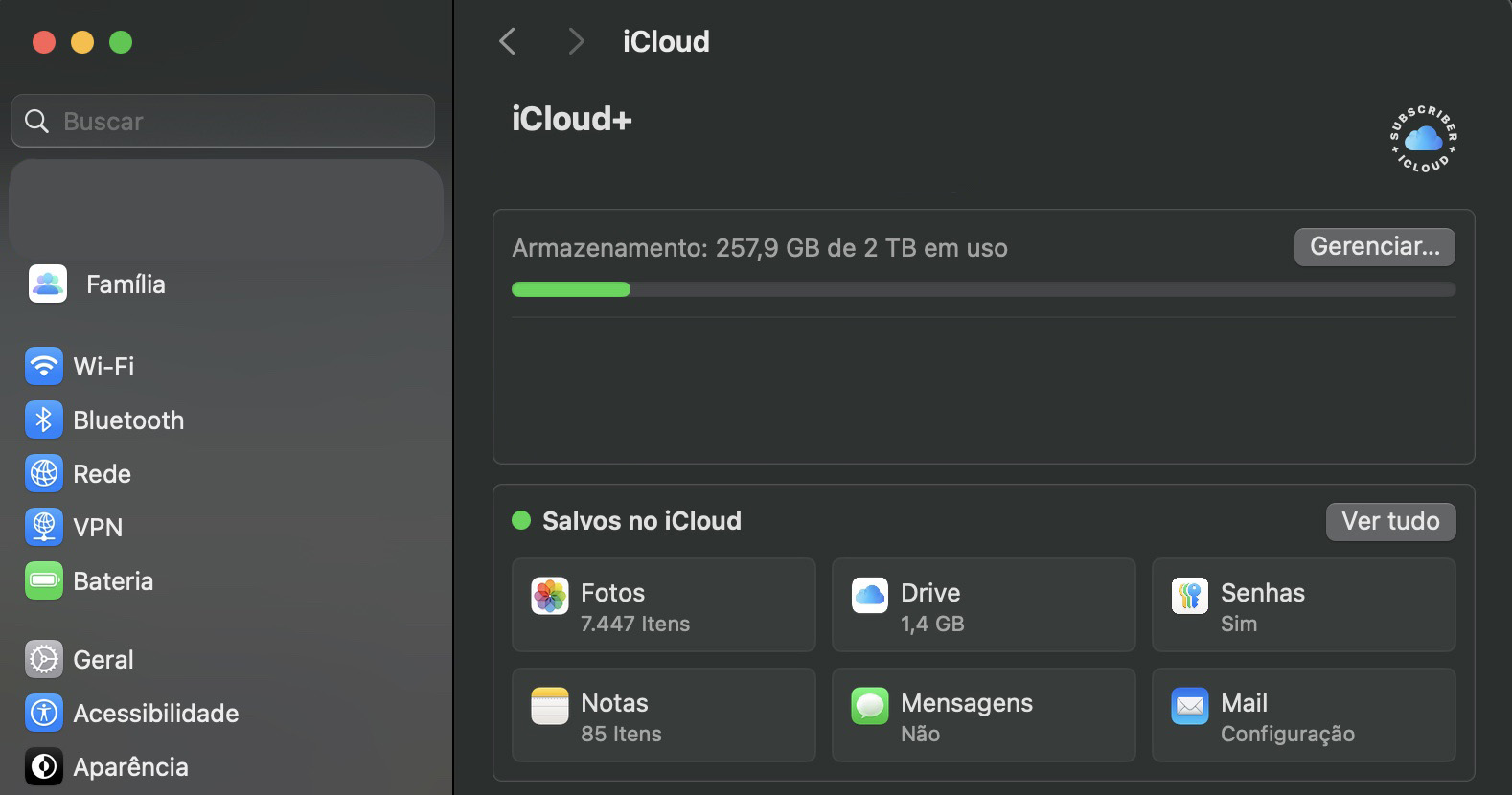Screen dimensions: 1512x795
Task: Click the Ver tudo button
Action: coord(1390,521)
